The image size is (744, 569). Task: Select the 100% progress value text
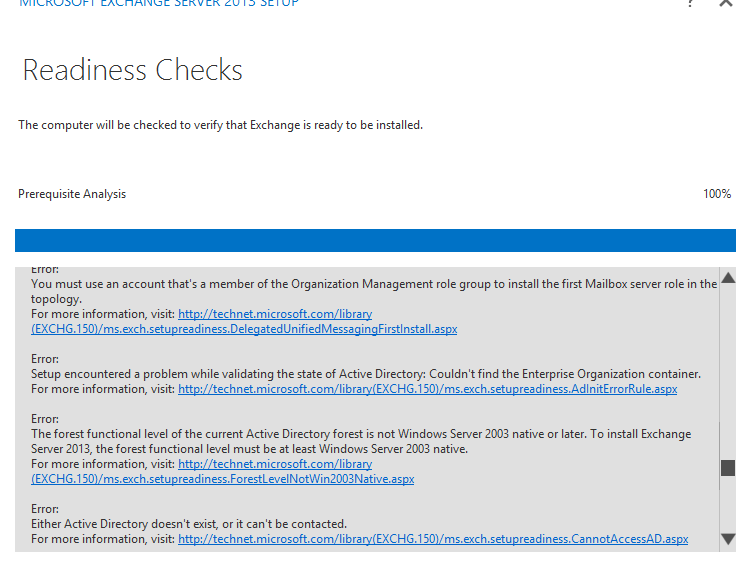click(x=717, y=194)
